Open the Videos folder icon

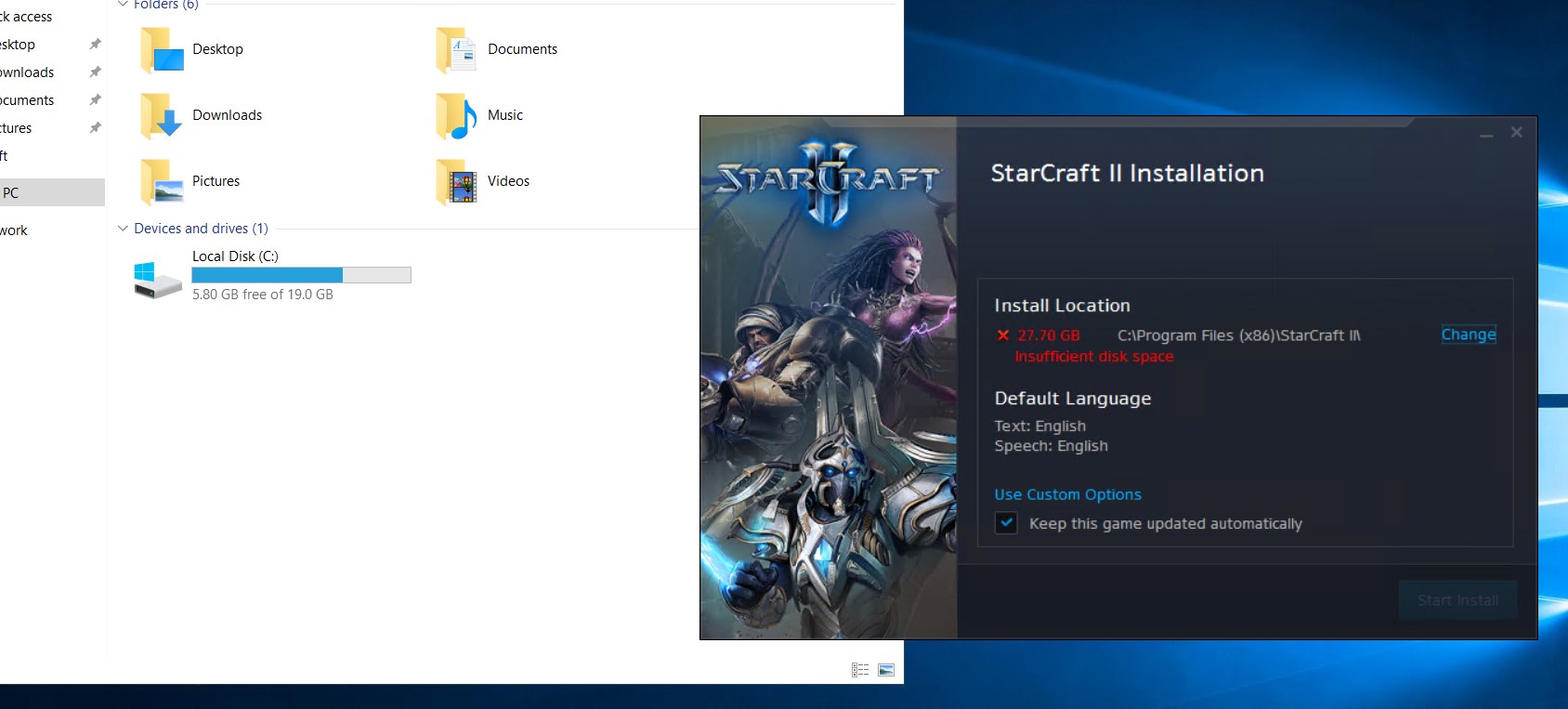(456, 182)
